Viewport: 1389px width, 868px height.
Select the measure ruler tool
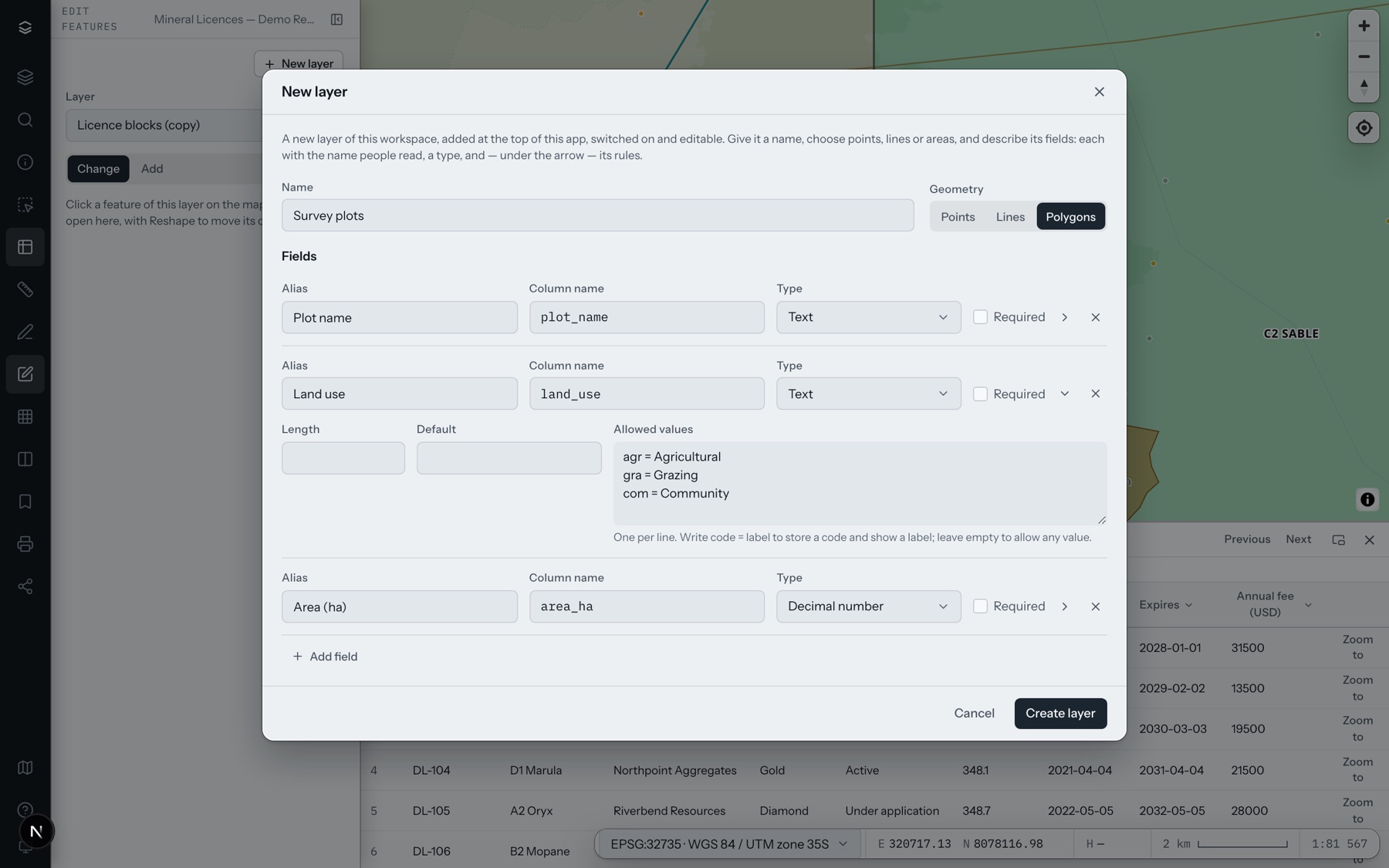(25, 289)
